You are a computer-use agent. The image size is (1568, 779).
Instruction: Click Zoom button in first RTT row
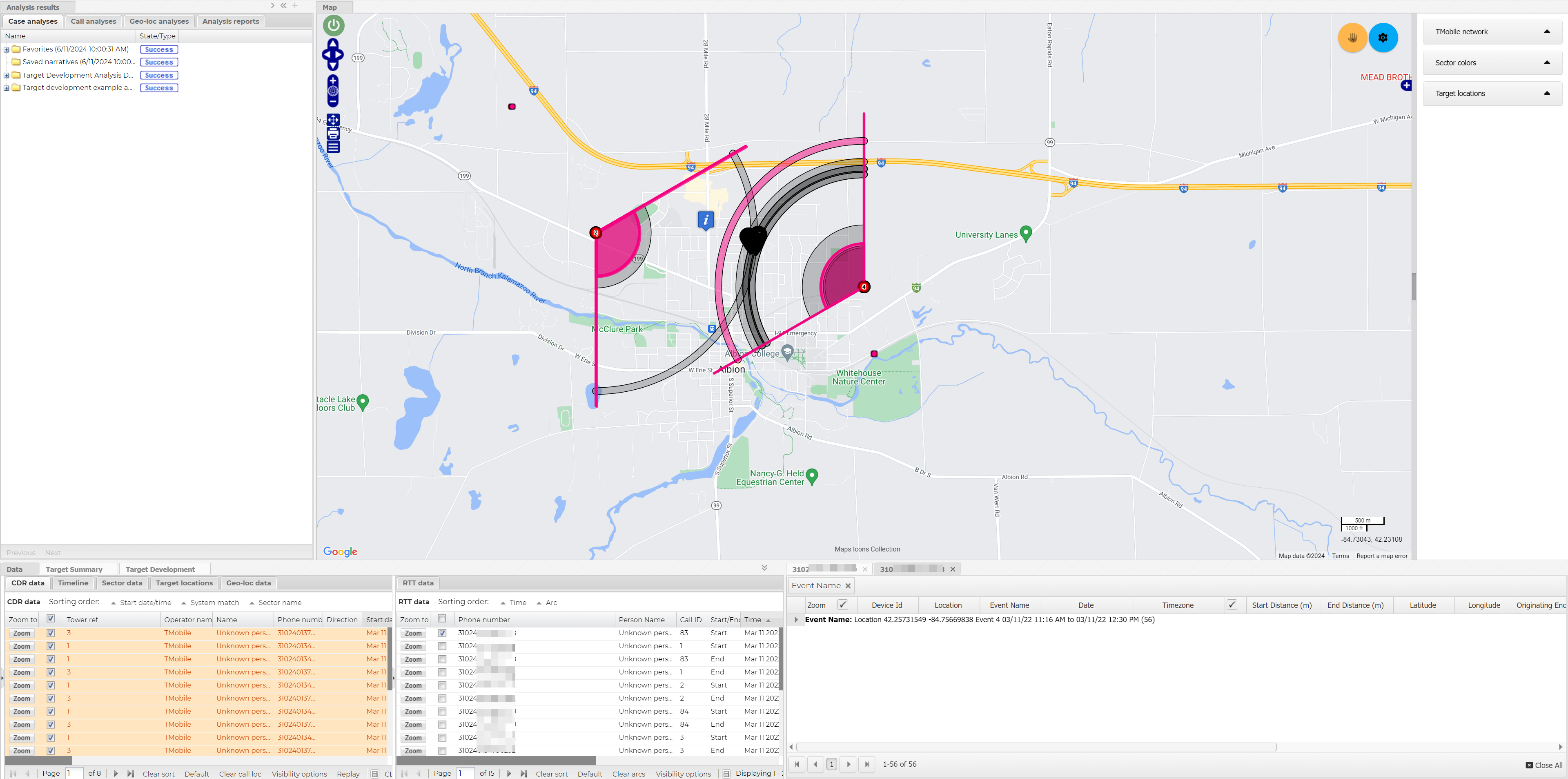click(x=413, y=634)
